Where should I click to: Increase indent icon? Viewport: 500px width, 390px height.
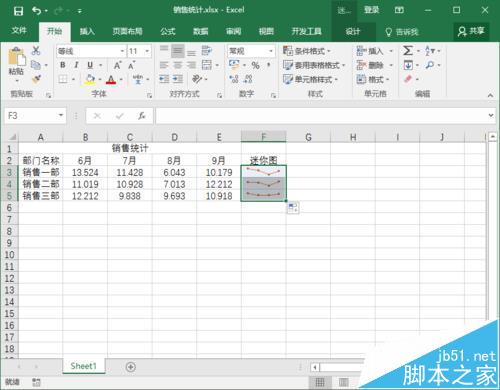(x=178, y=79)
